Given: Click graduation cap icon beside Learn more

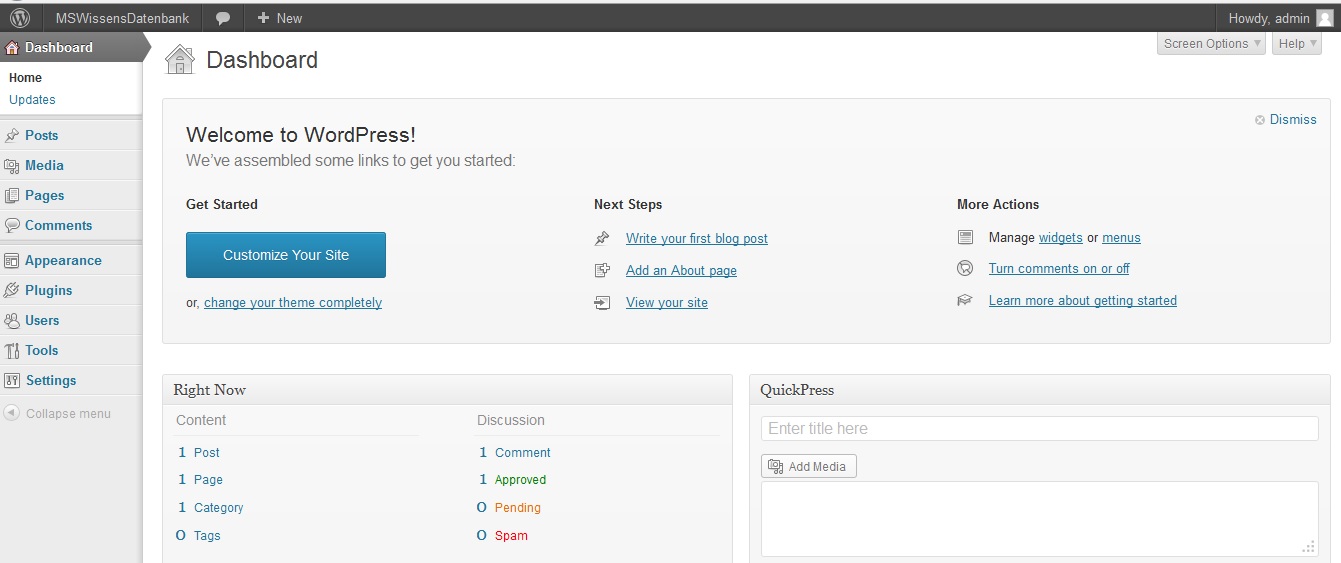Looking at the screenshot, I should (x=965, y=300).
